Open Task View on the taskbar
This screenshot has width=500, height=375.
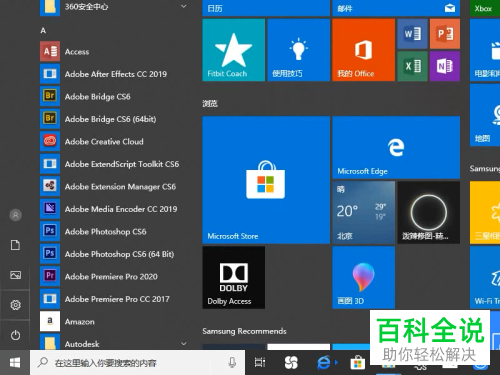[260, 363]
